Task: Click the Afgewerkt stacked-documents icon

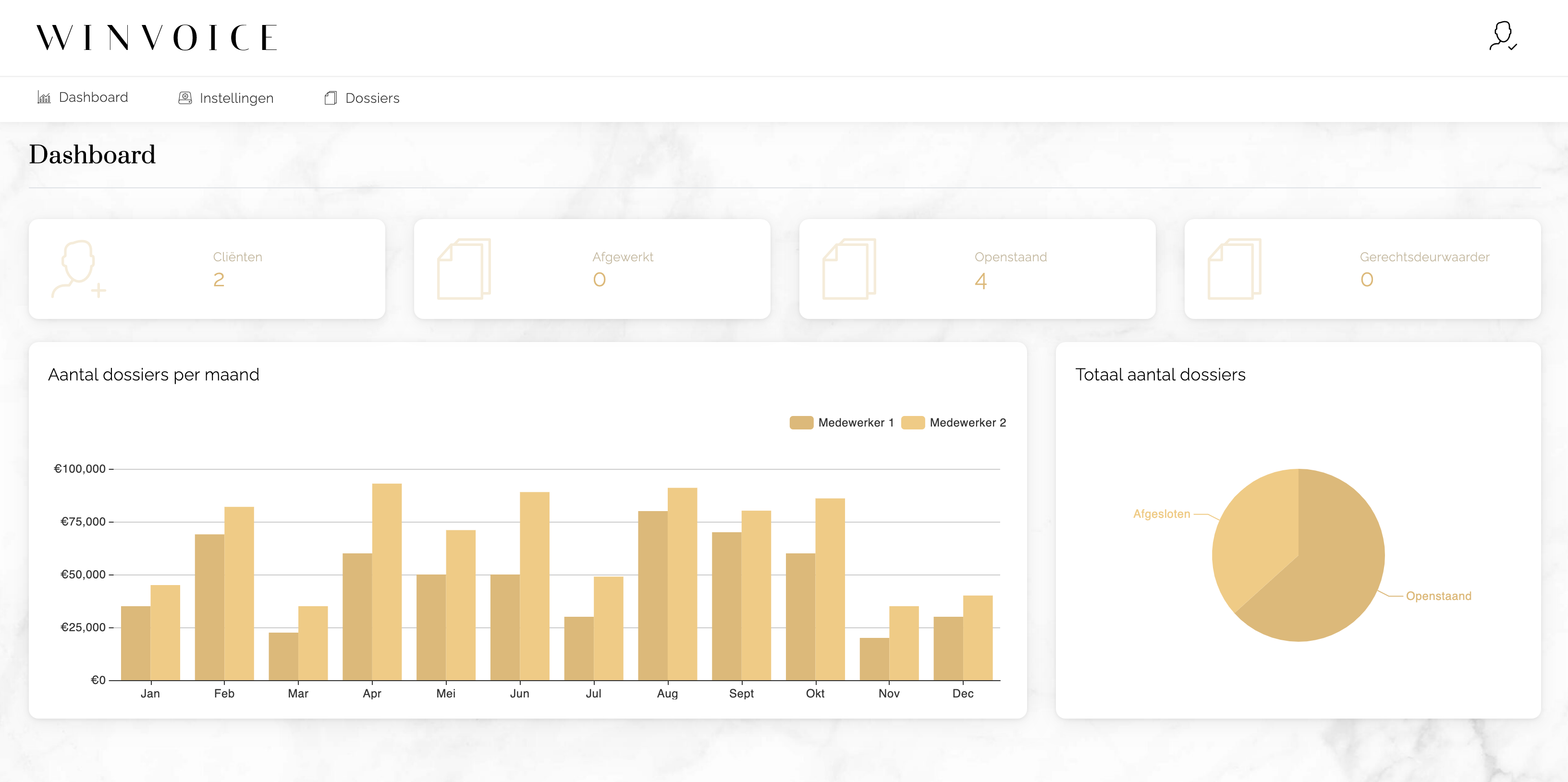Action: click(x=464, y=269)
